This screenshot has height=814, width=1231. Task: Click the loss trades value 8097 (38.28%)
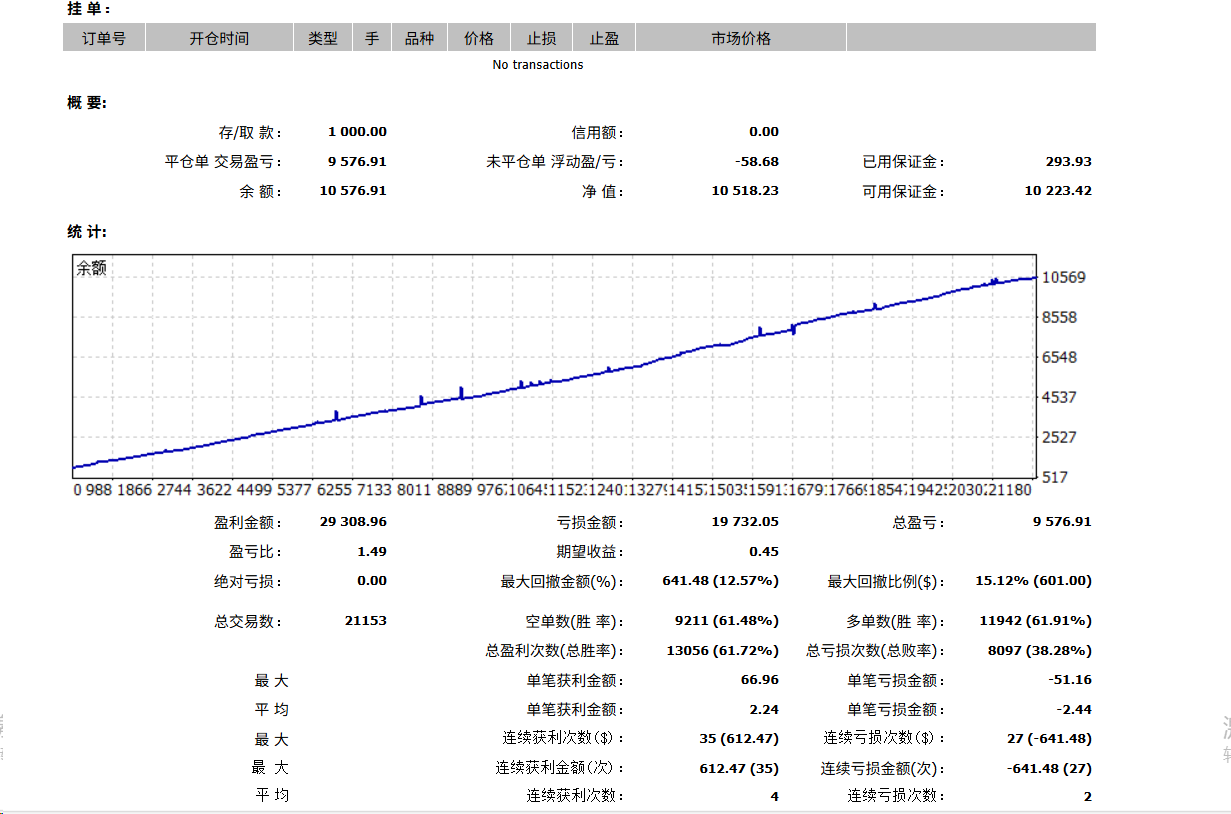coord(1039,650)
